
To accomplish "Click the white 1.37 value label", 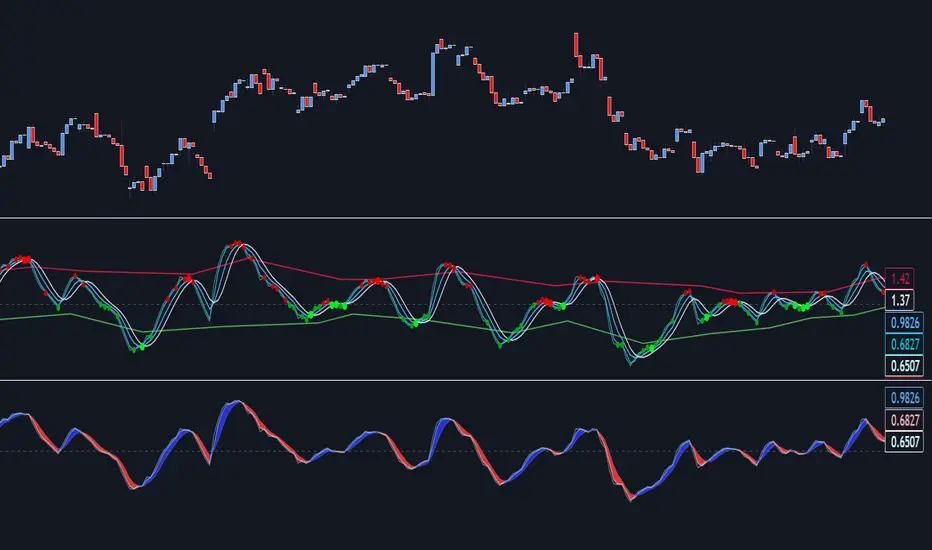I will [x=899, y=300].
